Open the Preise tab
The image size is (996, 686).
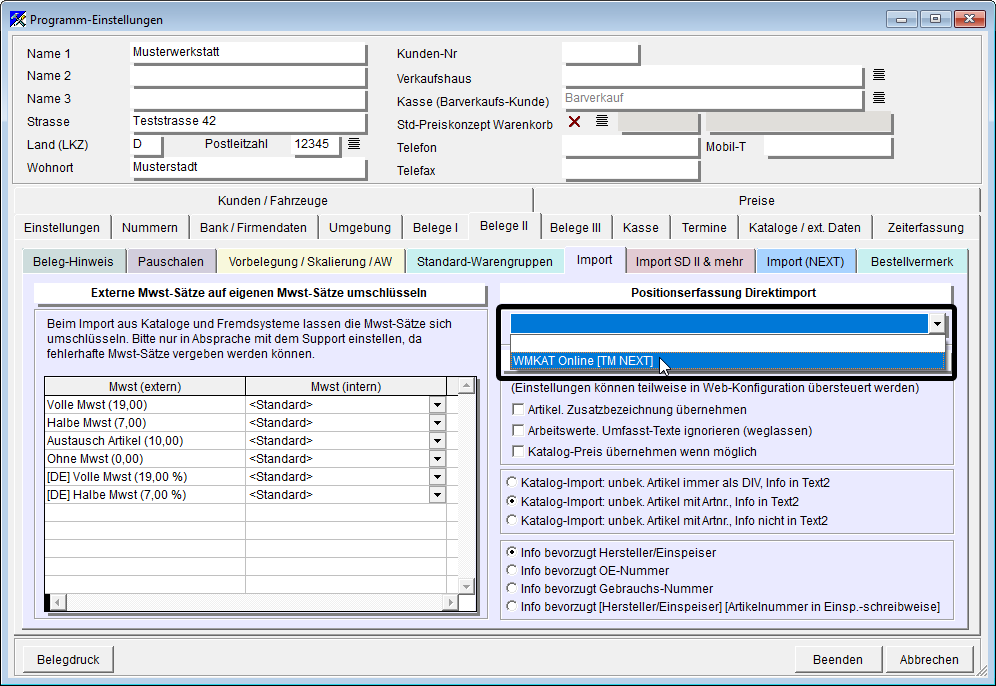click(x=757, y=201)
